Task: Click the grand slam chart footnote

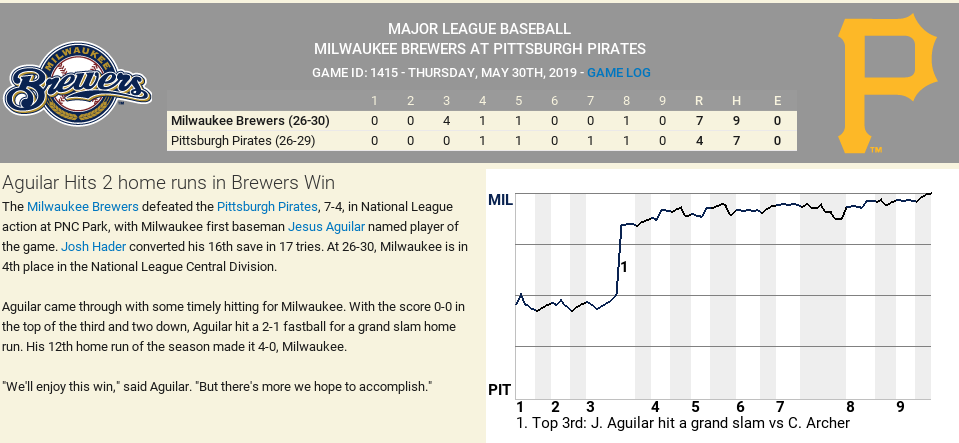Action: [x=683, y=424]
